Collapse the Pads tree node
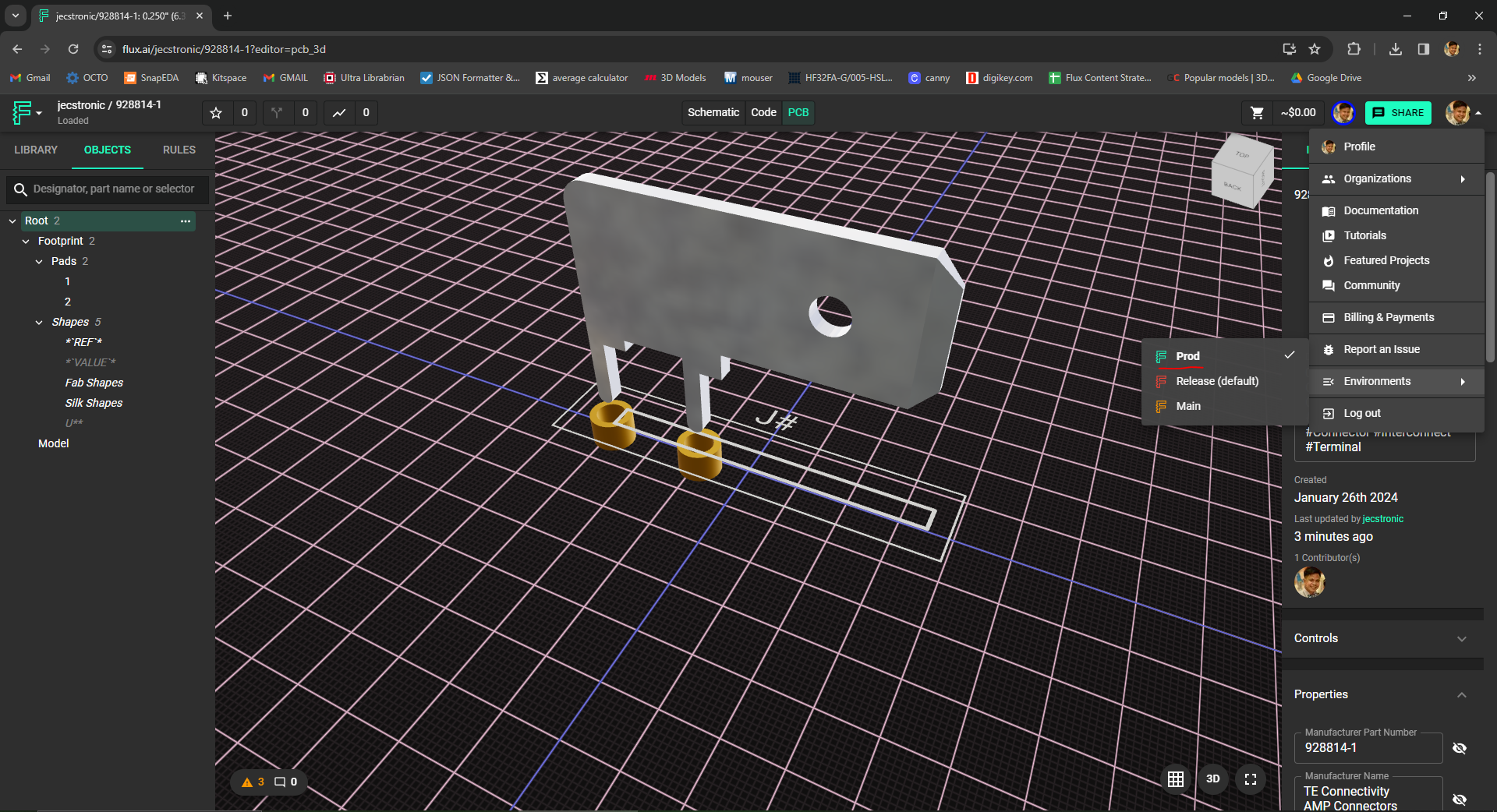1497x812 pixels. click(39, 262)
